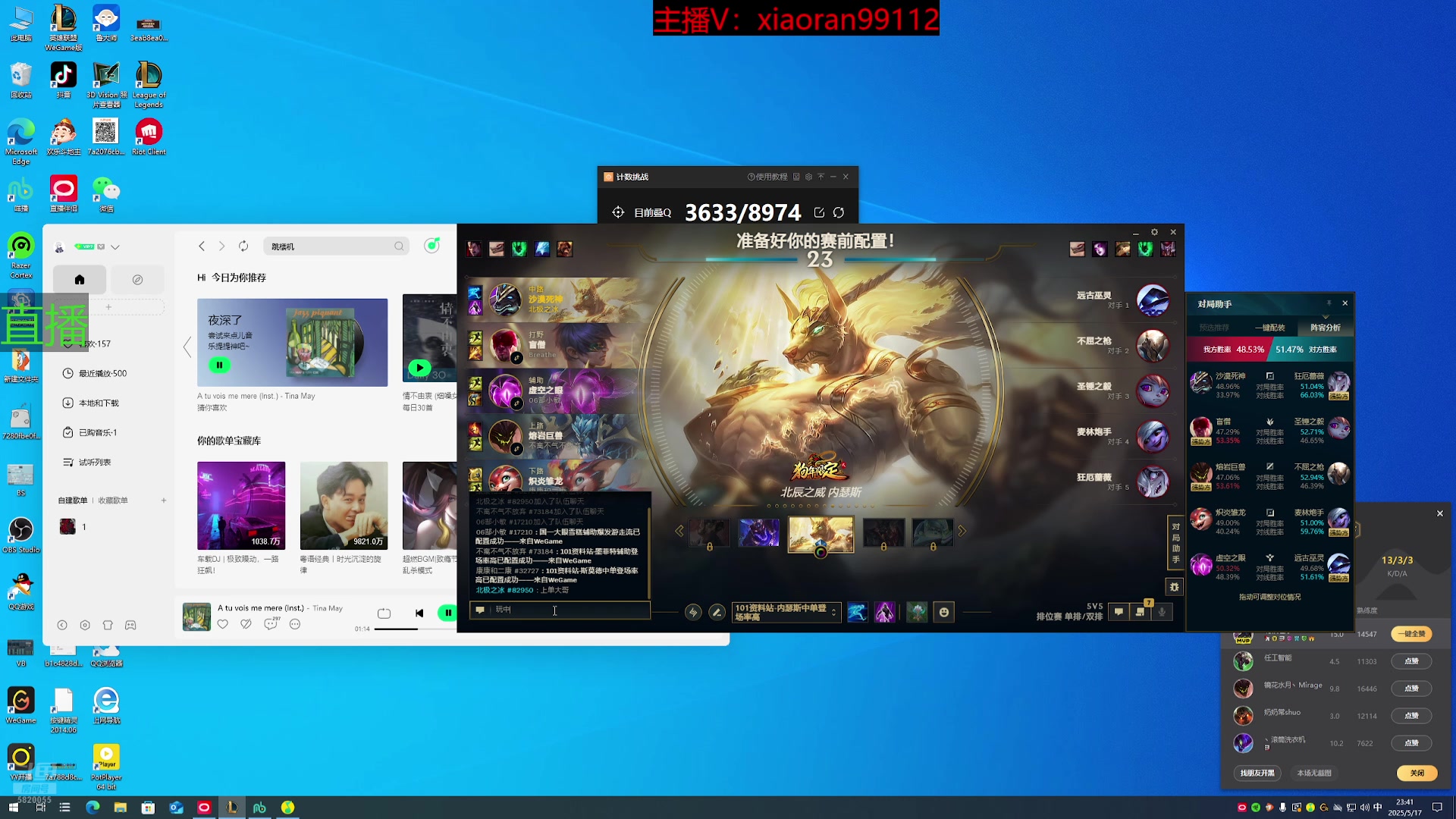
Task: Edit rune page with pencil icon
Action: [x=717, y=613]
